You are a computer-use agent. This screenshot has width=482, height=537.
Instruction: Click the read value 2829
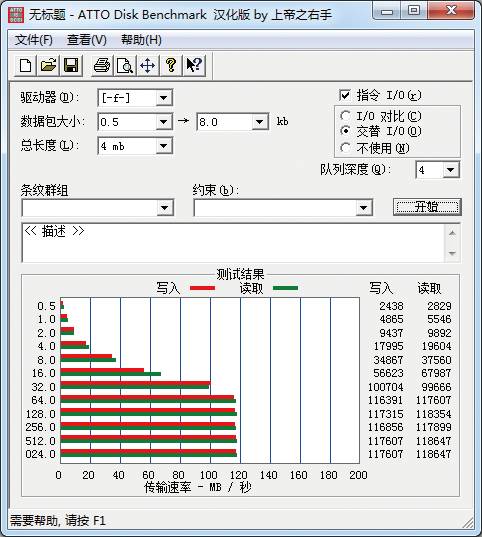(440, 306)
